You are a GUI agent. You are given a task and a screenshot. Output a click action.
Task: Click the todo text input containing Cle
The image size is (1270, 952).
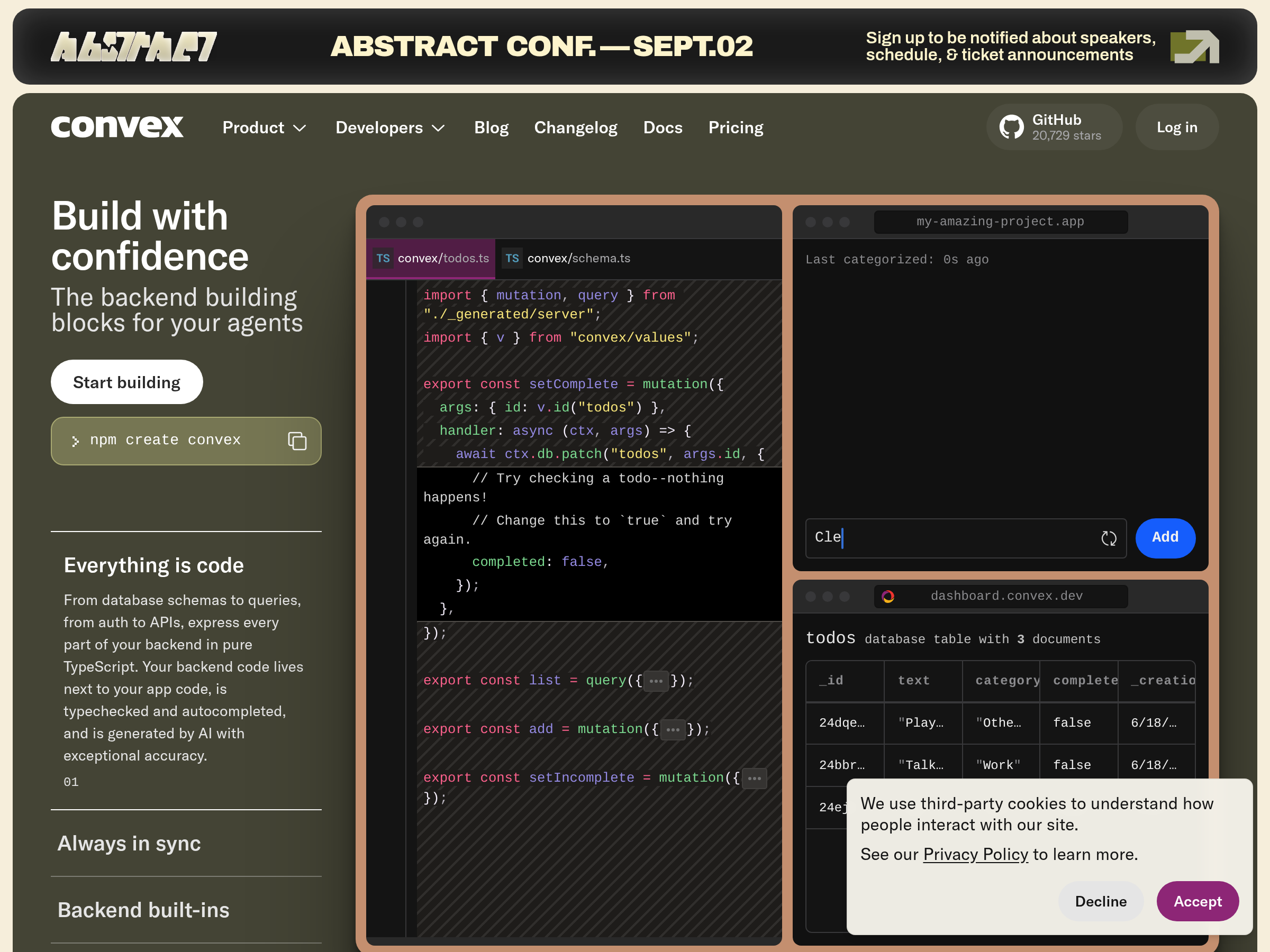tap(966, 538)
